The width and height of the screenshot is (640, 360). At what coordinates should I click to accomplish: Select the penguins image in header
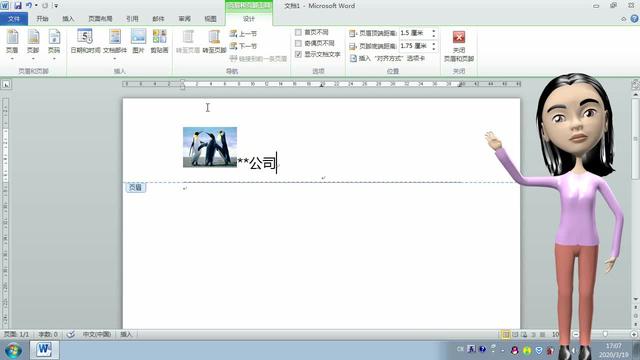pos(210,147)
